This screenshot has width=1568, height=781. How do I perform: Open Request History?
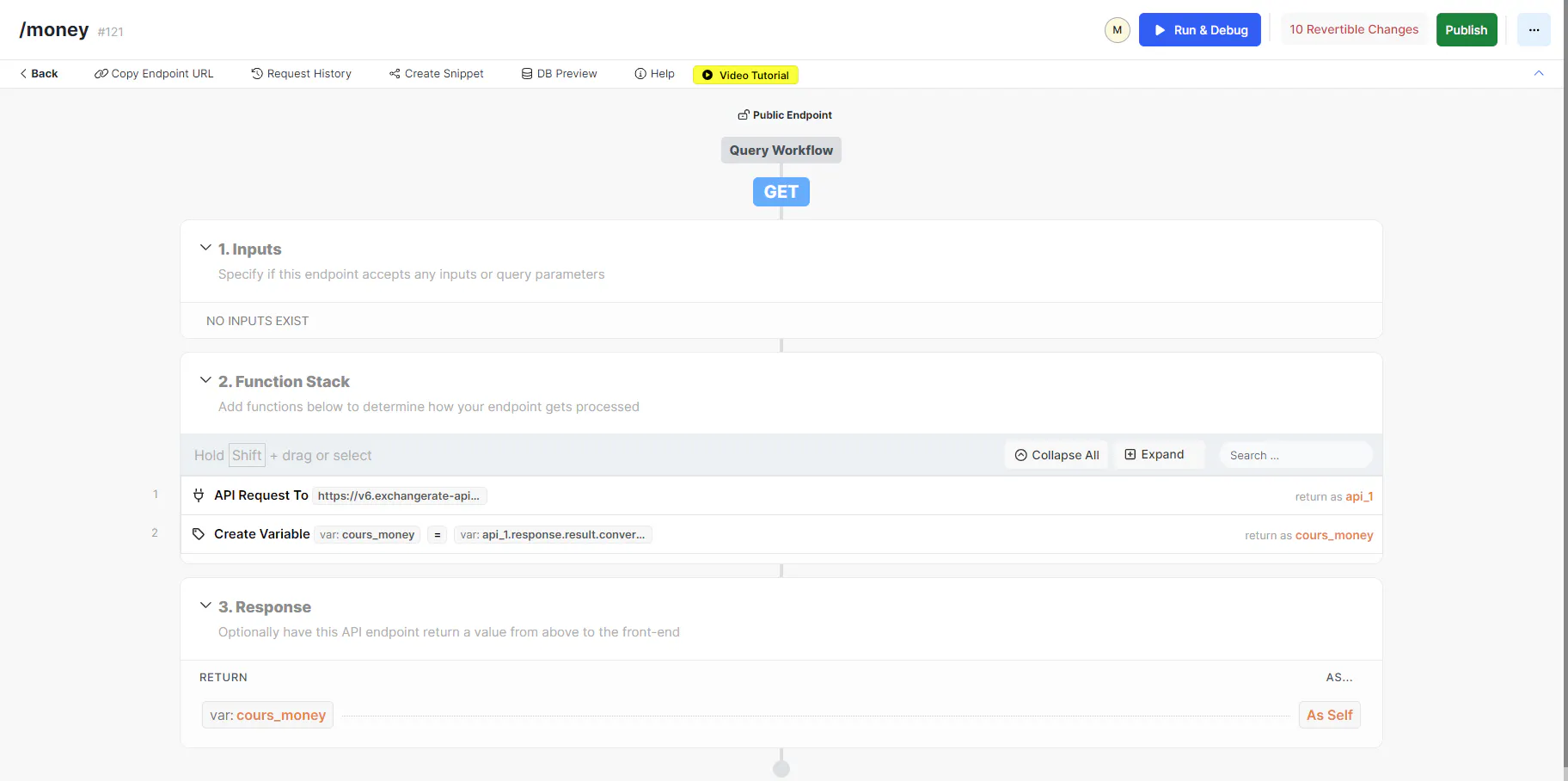(x=301, y=74)
